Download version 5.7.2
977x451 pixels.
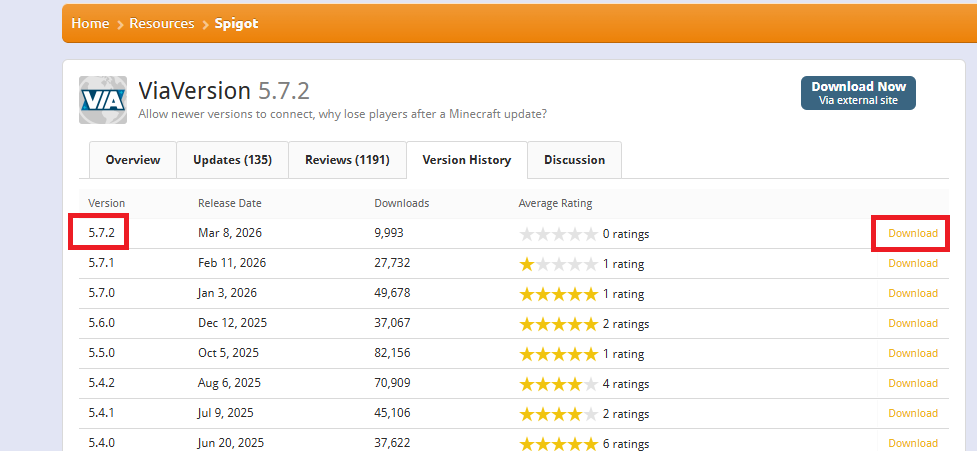(x=912, y=234)
